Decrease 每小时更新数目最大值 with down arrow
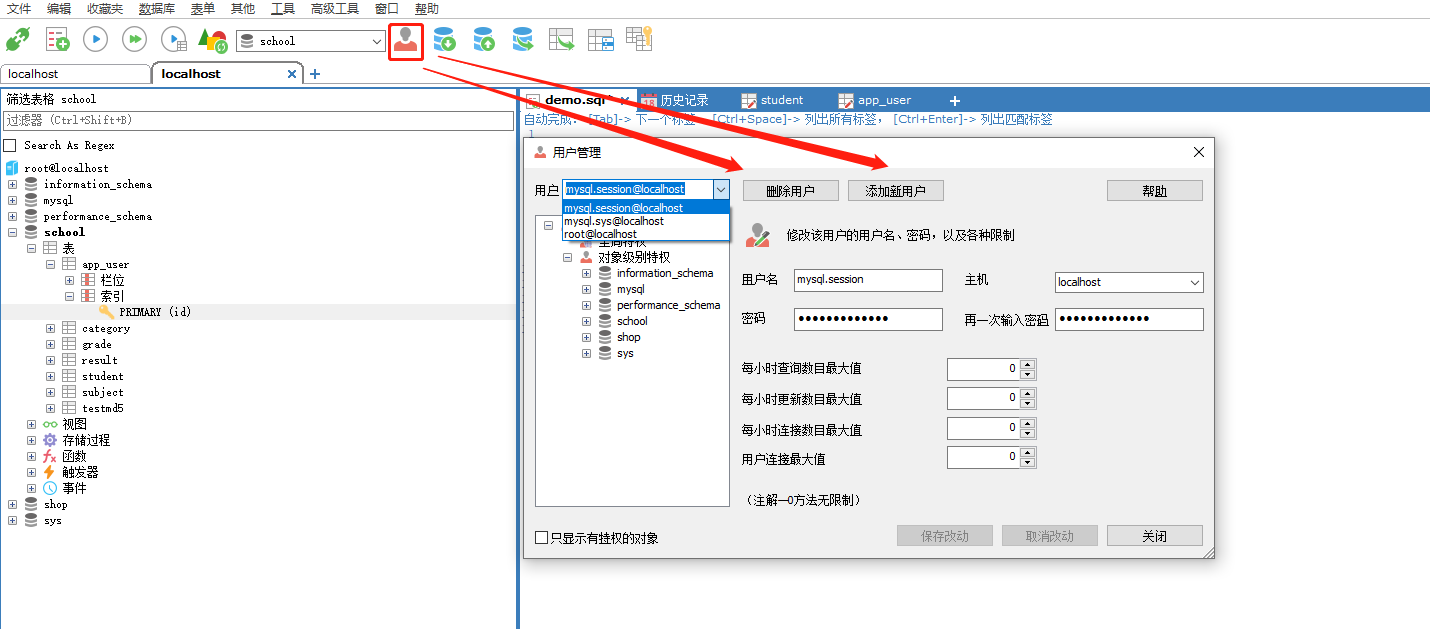The height and width of the screenshot is (629, 1430). [x=1028, y=404]
